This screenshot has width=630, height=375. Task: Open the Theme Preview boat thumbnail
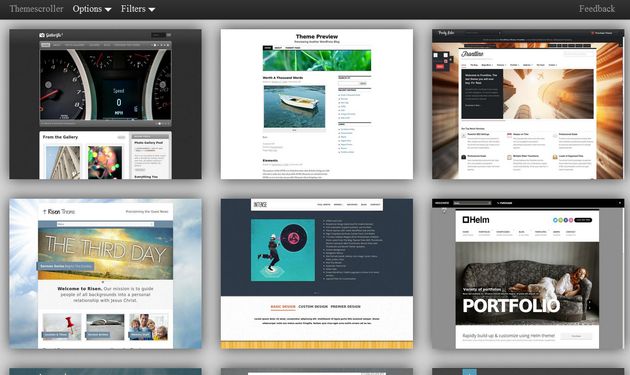pyautogui.click(x=317, y=104)
